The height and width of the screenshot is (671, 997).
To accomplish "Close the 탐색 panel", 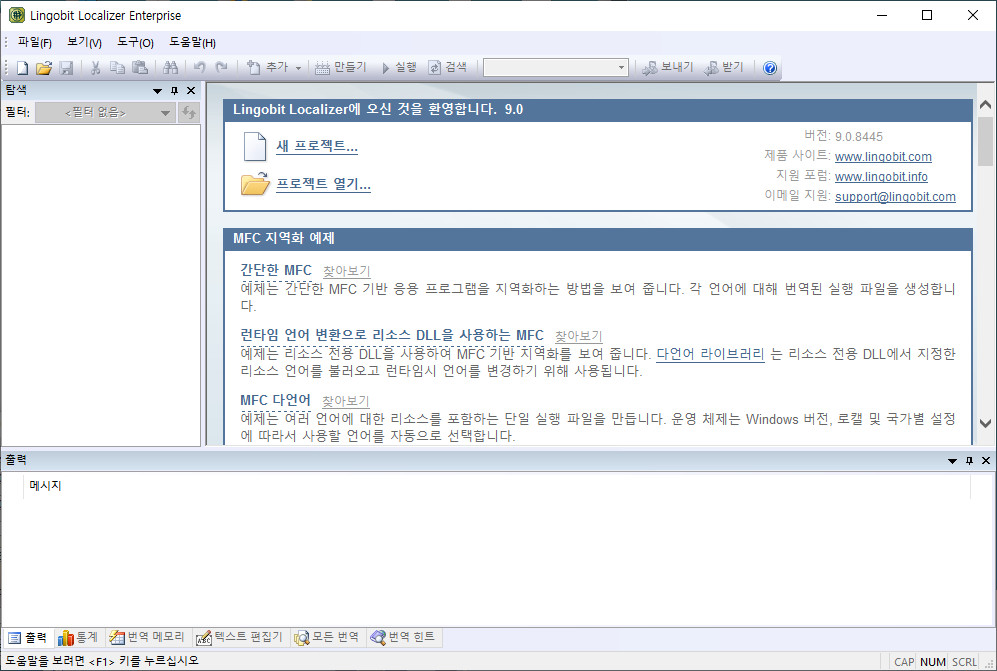I will 191,91.
